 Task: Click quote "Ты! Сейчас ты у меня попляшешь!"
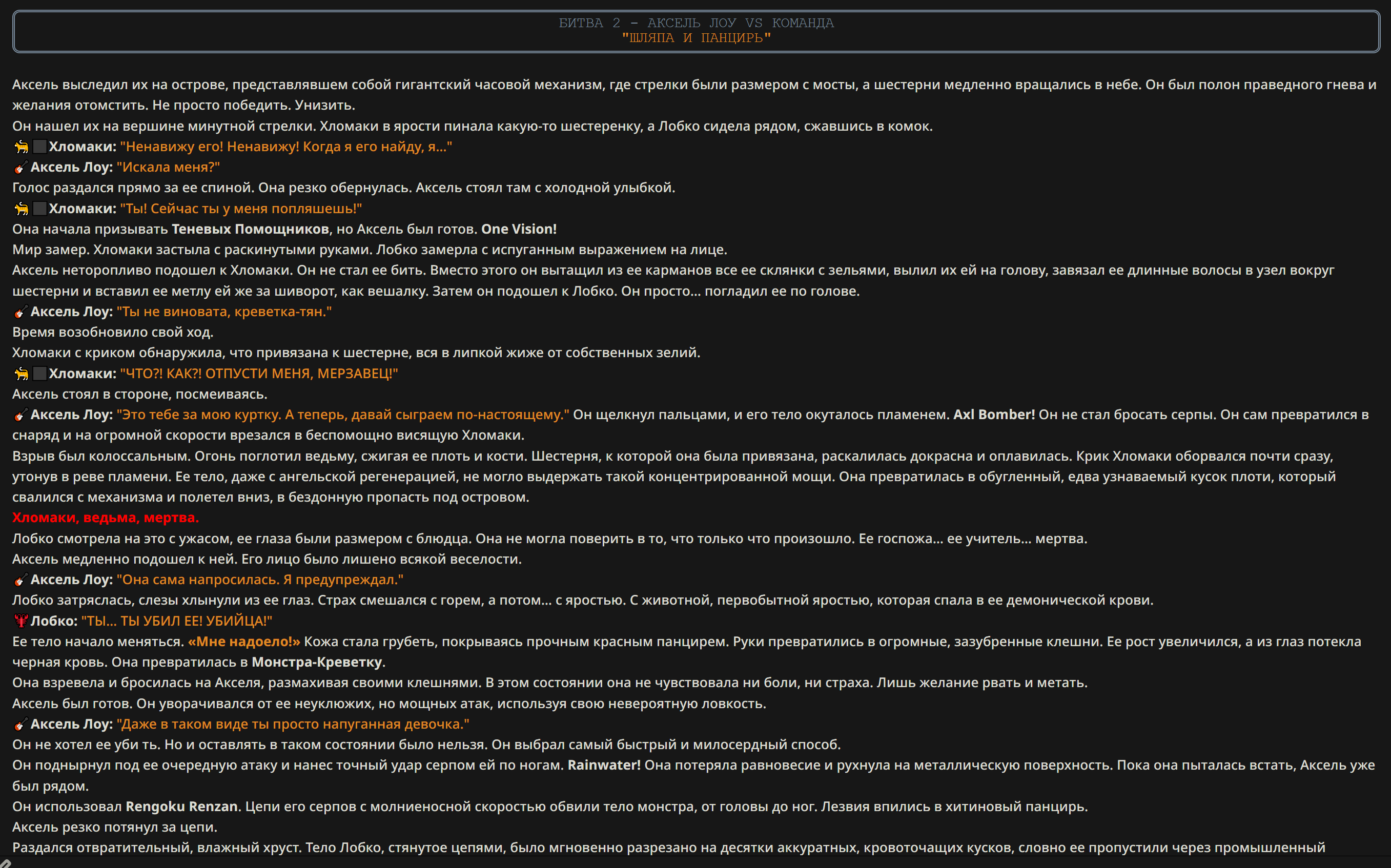click(x=241, y=209)
